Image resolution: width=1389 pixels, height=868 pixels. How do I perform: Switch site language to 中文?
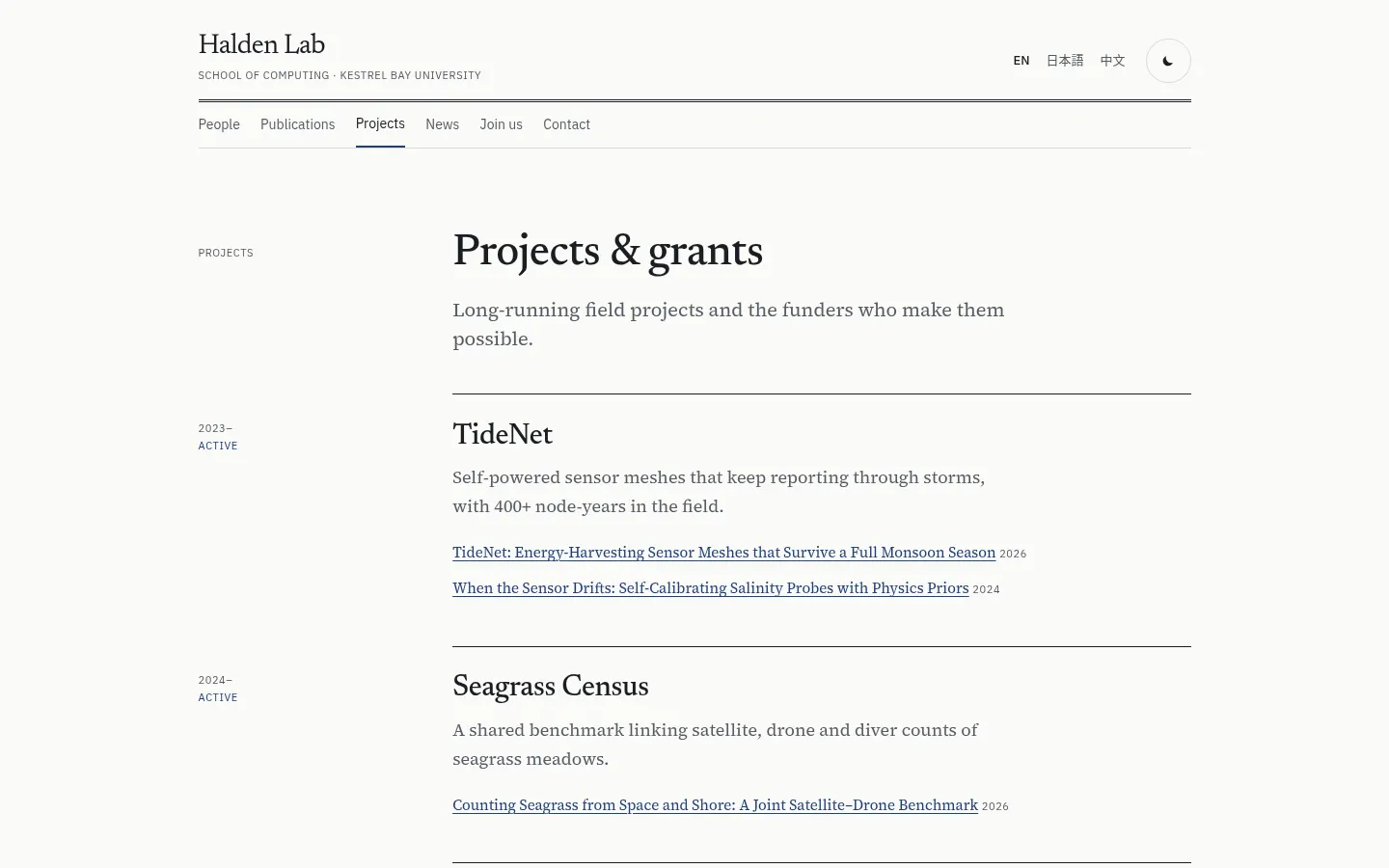pos(1112,61)
